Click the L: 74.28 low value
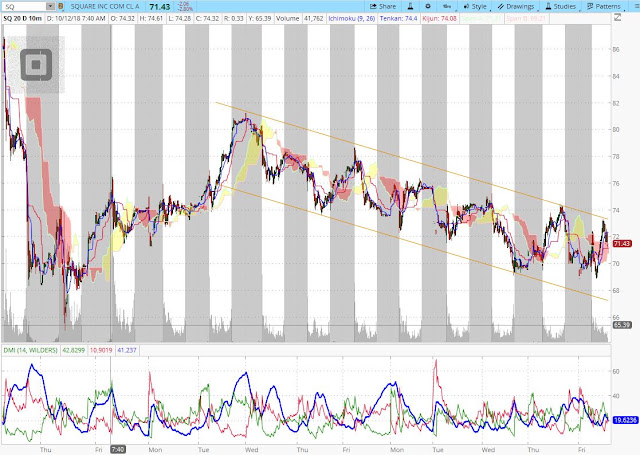 pyautogui.click(x=179, y=18)
